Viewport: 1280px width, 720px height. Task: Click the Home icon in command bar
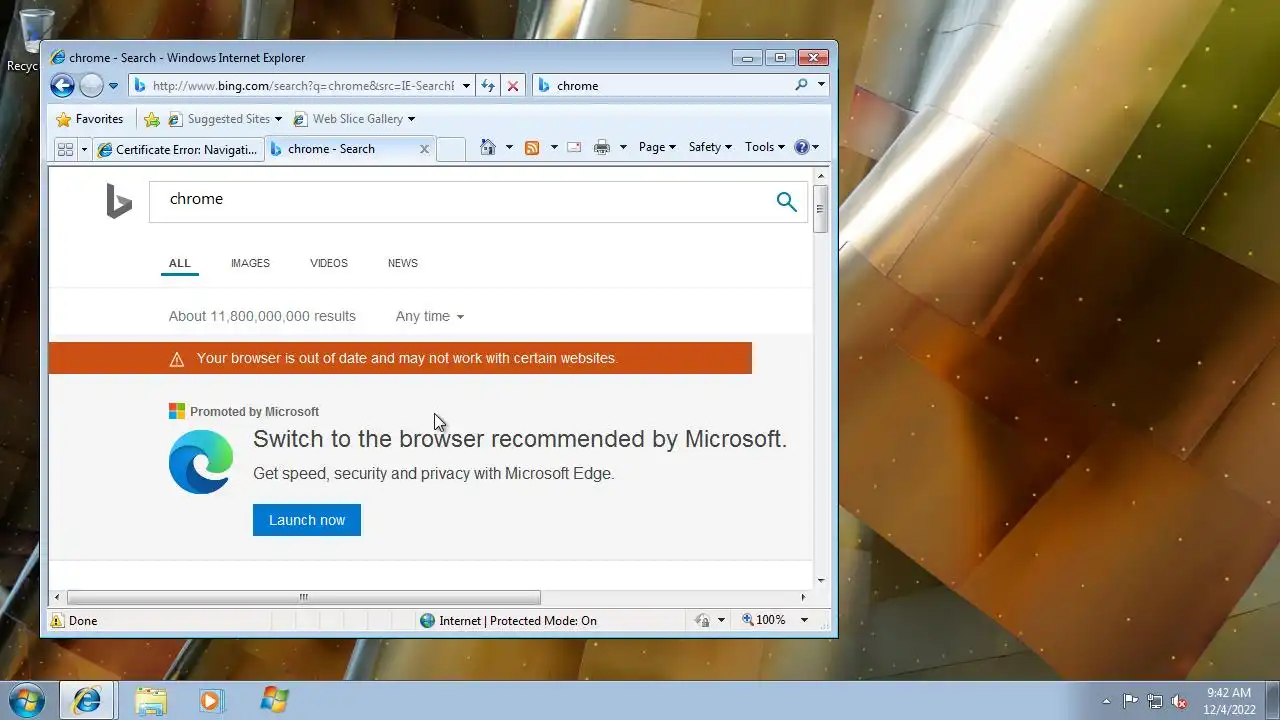488,147
